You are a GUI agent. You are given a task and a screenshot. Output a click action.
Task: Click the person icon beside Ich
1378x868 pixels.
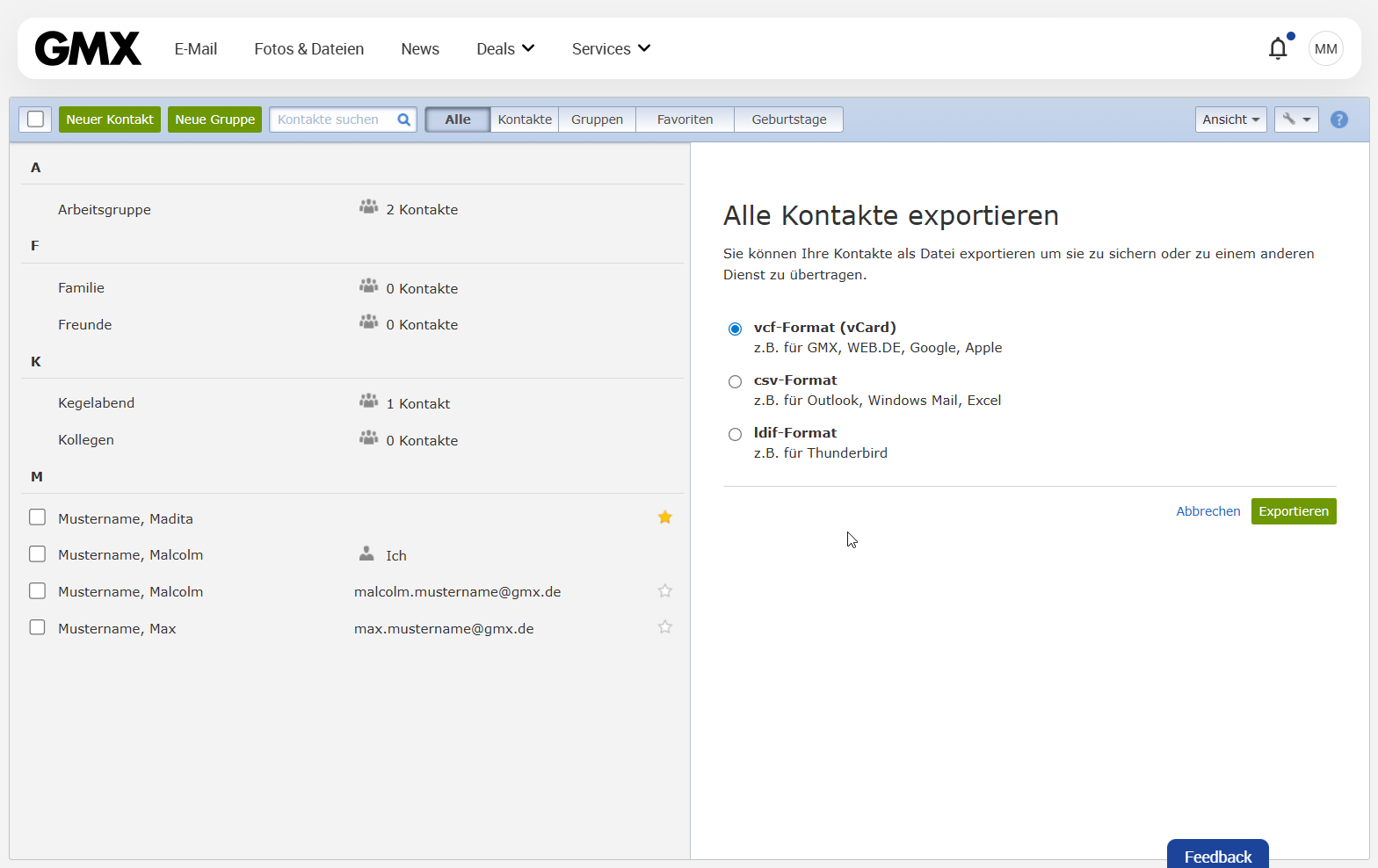click(x=367, y=553)
